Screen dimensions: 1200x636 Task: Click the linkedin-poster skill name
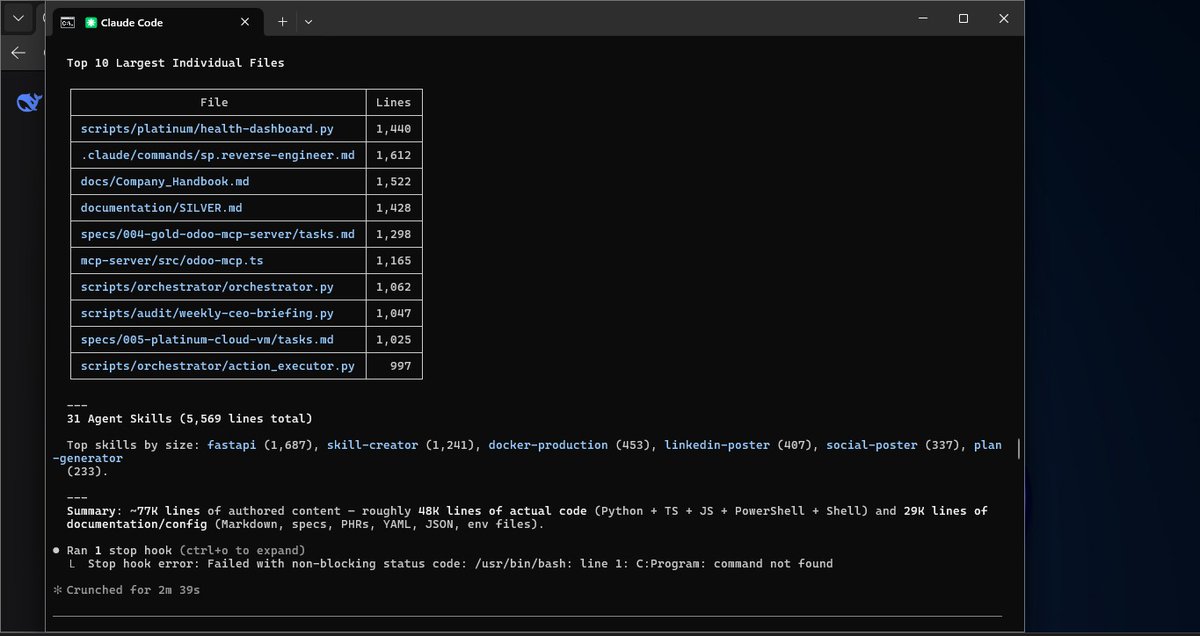point(717,445)
